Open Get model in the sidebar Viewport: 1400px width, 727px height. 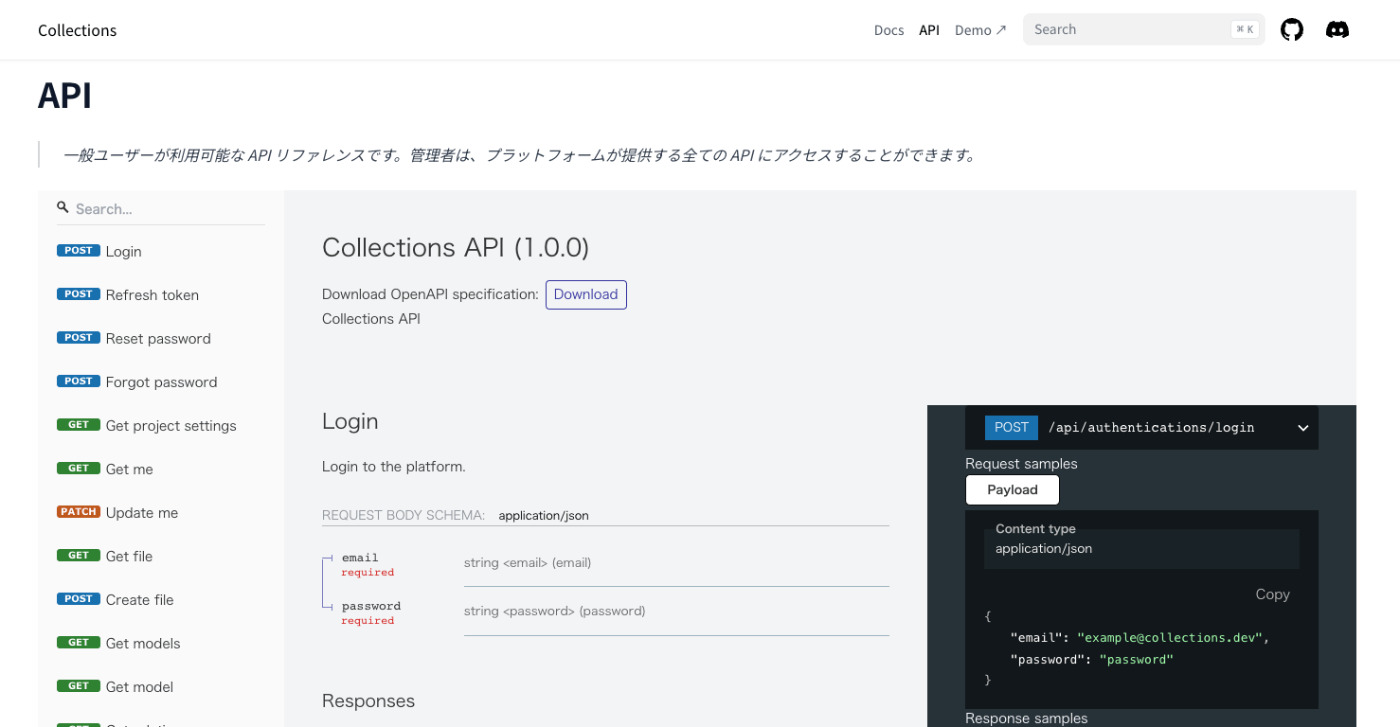[140, 687]
